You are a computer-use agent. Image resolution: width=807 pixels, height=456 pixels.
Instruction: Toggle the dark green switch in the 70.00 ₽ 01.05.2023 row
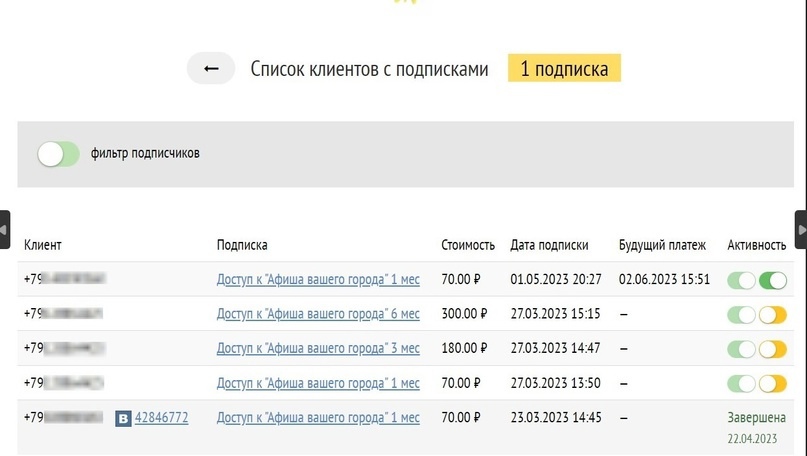click(x=772, y=281)
